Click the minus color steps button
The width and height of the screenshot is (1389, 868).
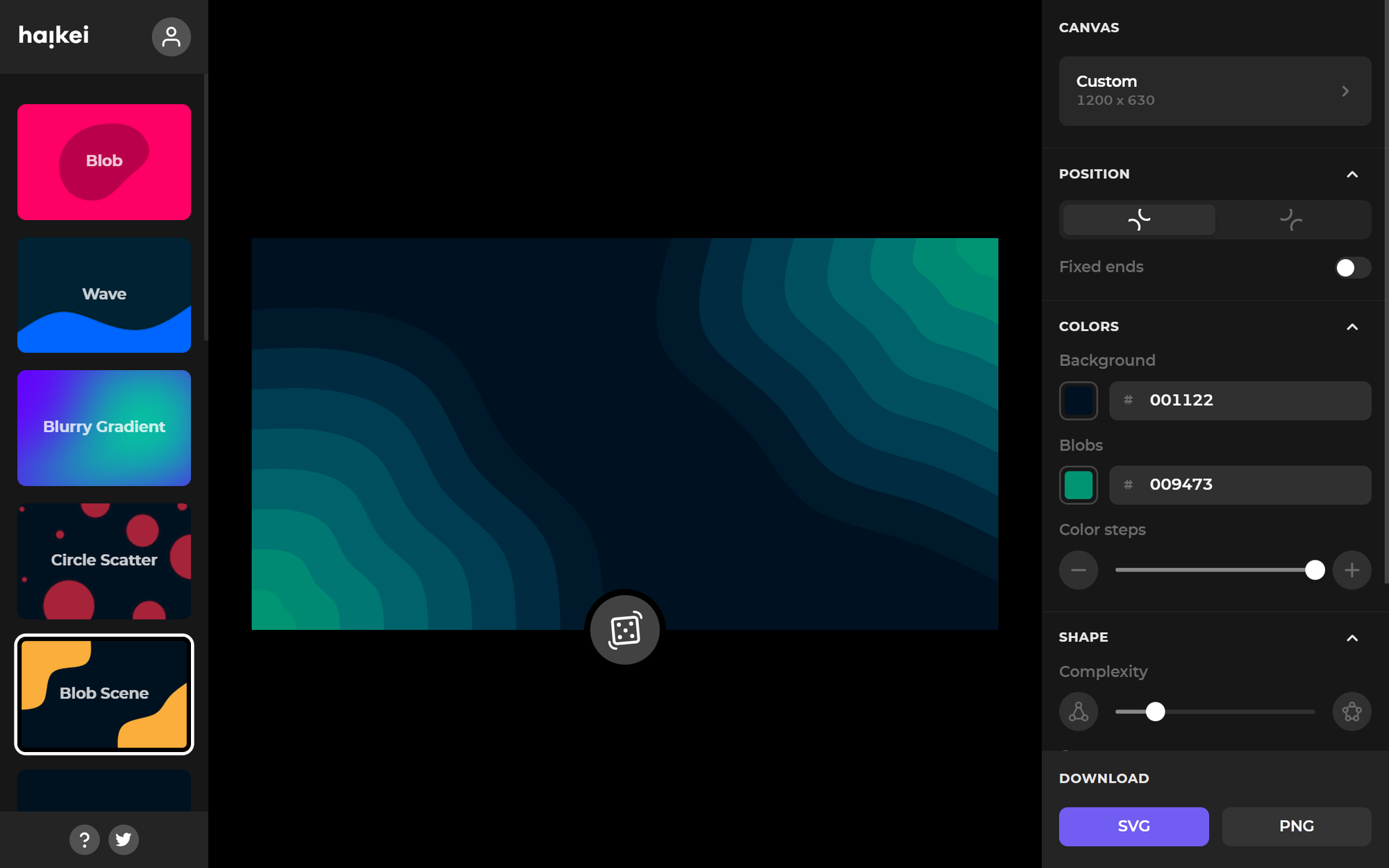1078,570
